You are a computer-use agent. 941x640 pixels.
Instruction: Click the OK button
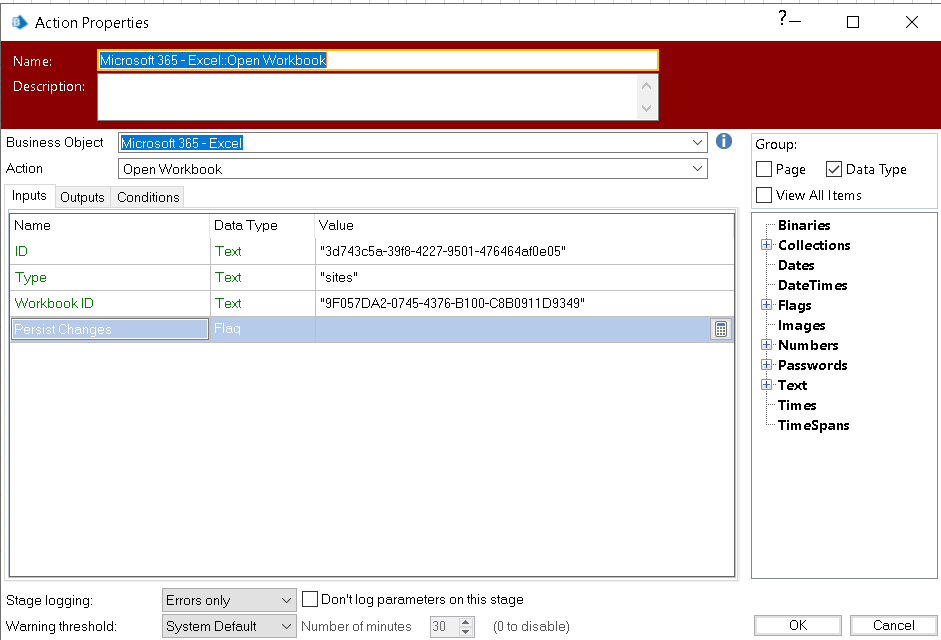pyautogui.click(x=798, y=625)
